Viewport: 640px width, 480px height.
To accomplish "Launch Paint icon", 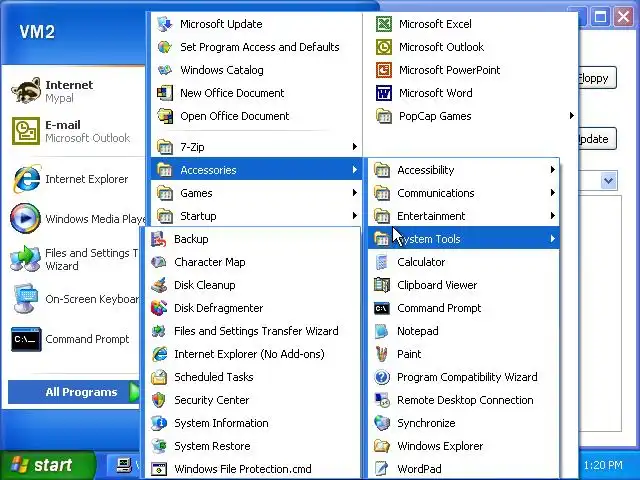I will coord(382,354).
